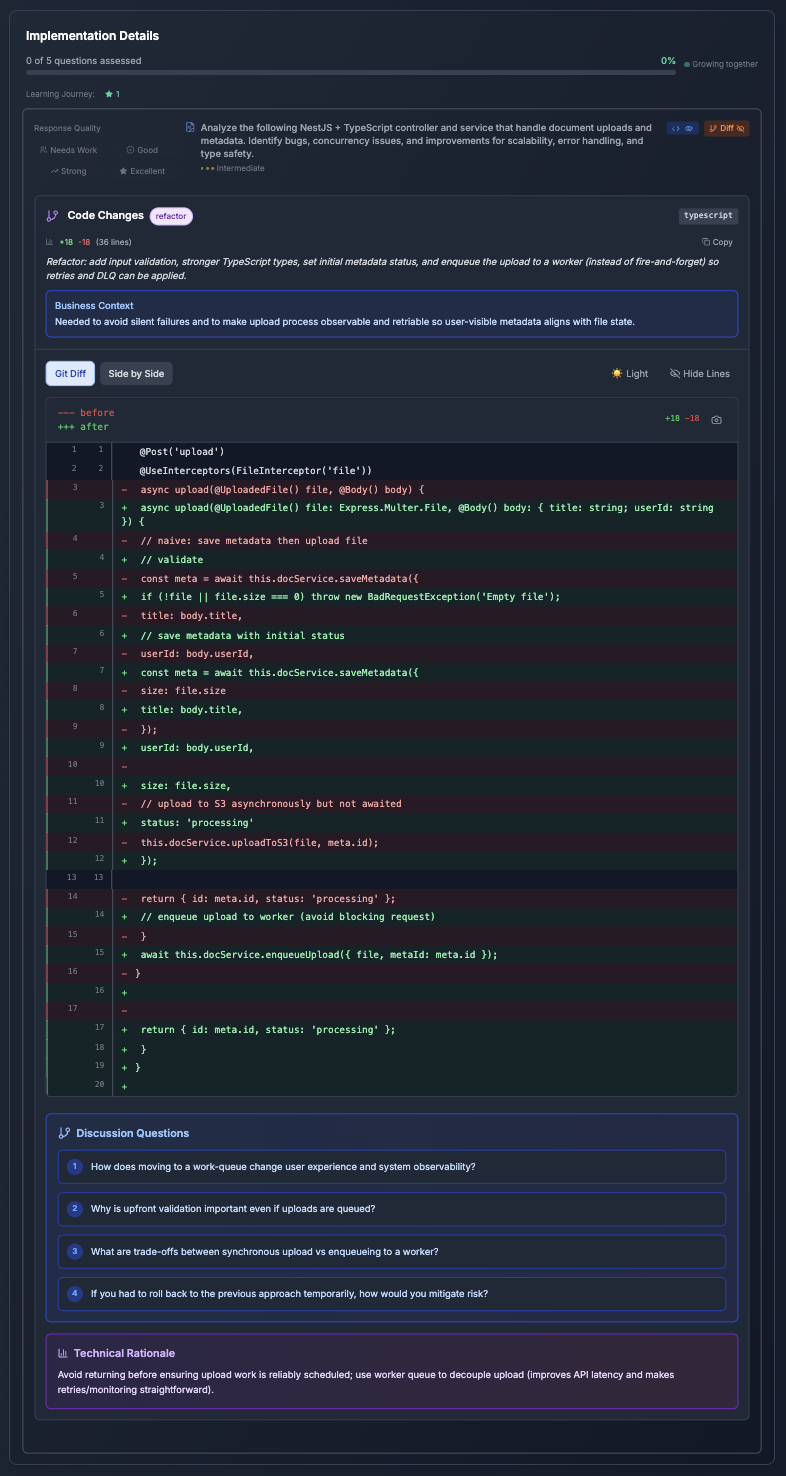786x1476 pixels.
Task: Click the diff header '+18 -18' counter
Action: [682, 418]
